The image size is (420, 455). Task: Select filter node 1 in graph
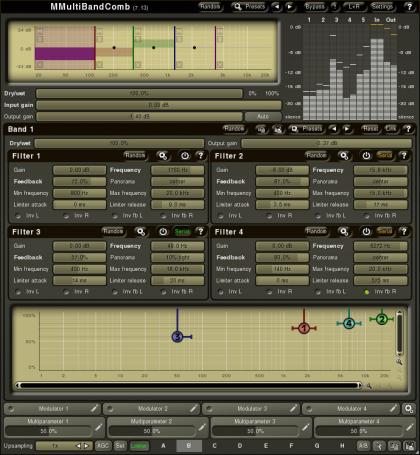(304, 329)
